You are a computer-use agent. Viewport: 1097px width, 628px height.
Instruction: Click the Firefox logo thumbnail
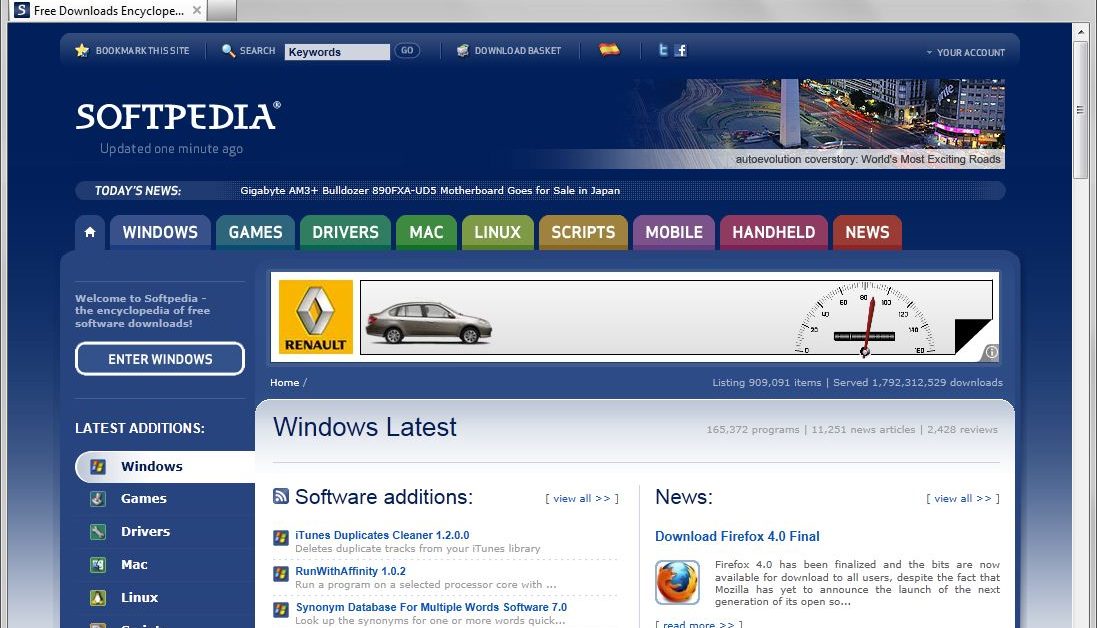tap(677, 582)
